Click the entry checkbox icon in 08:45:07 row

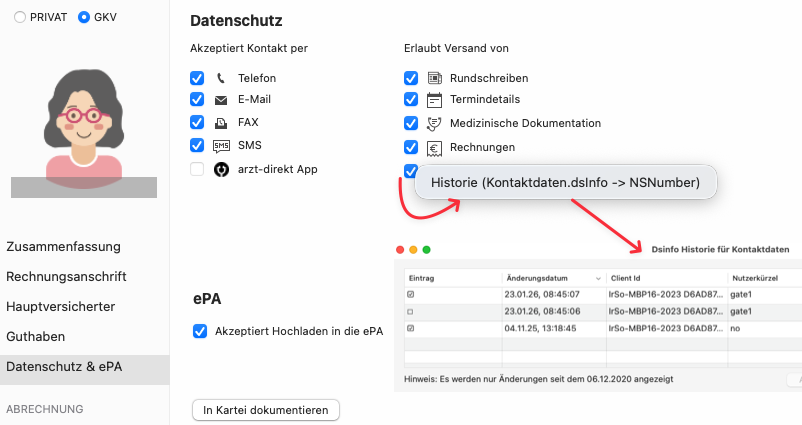coord(411,295)
